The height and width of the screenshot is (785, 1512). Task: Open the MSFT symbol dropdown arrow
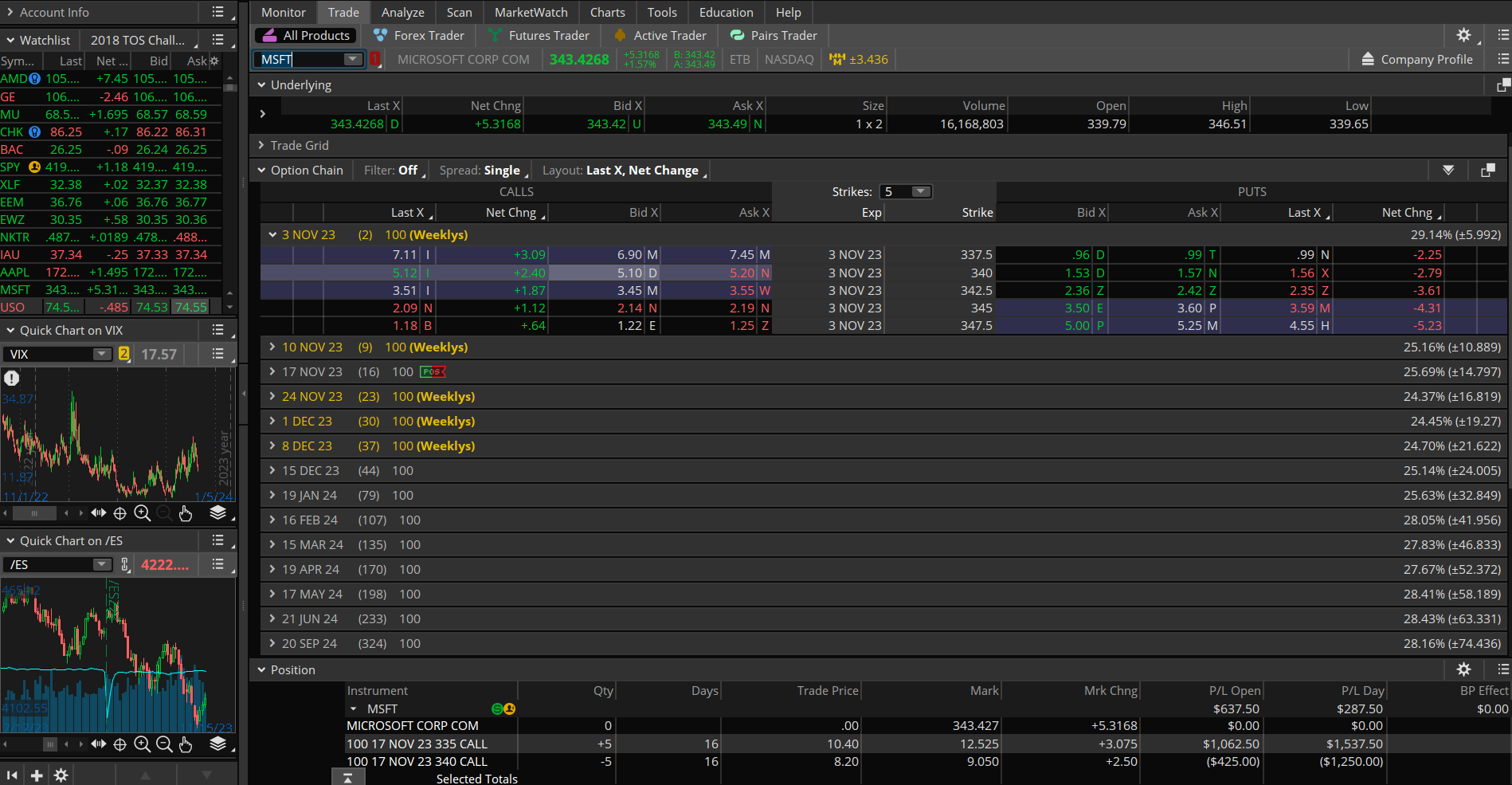click(352, 59)
